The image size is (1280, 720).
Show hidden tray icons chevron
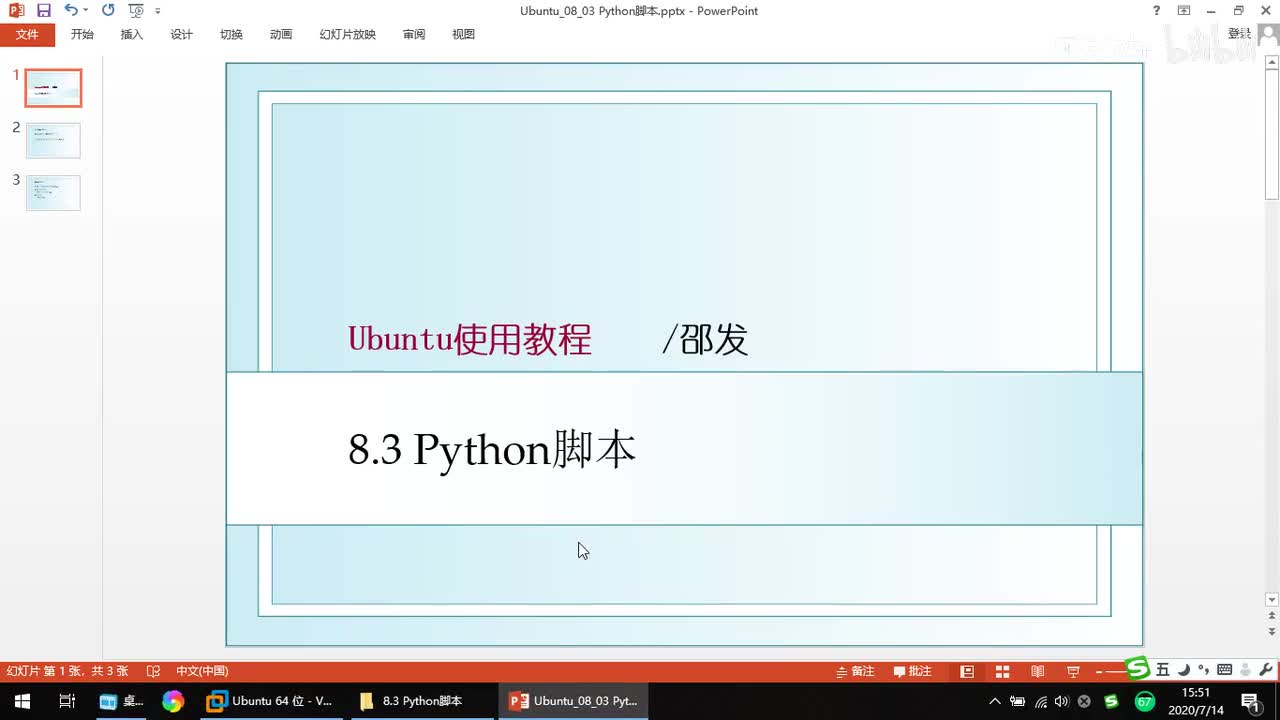pyautogui.click(x=995, y=701)
